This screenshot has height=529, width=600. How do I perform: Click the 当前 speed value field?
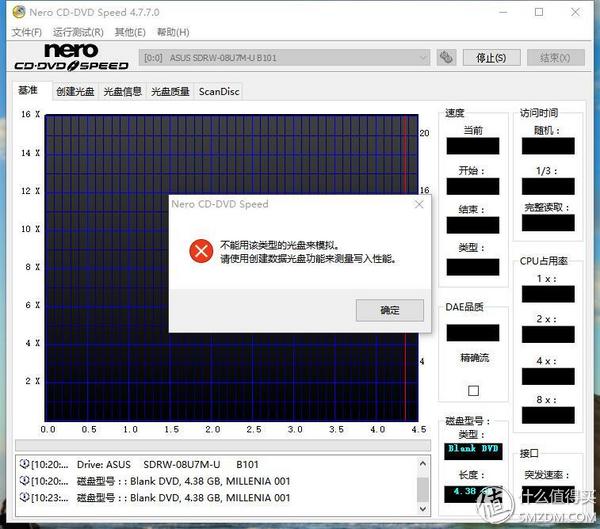(473, 146)
